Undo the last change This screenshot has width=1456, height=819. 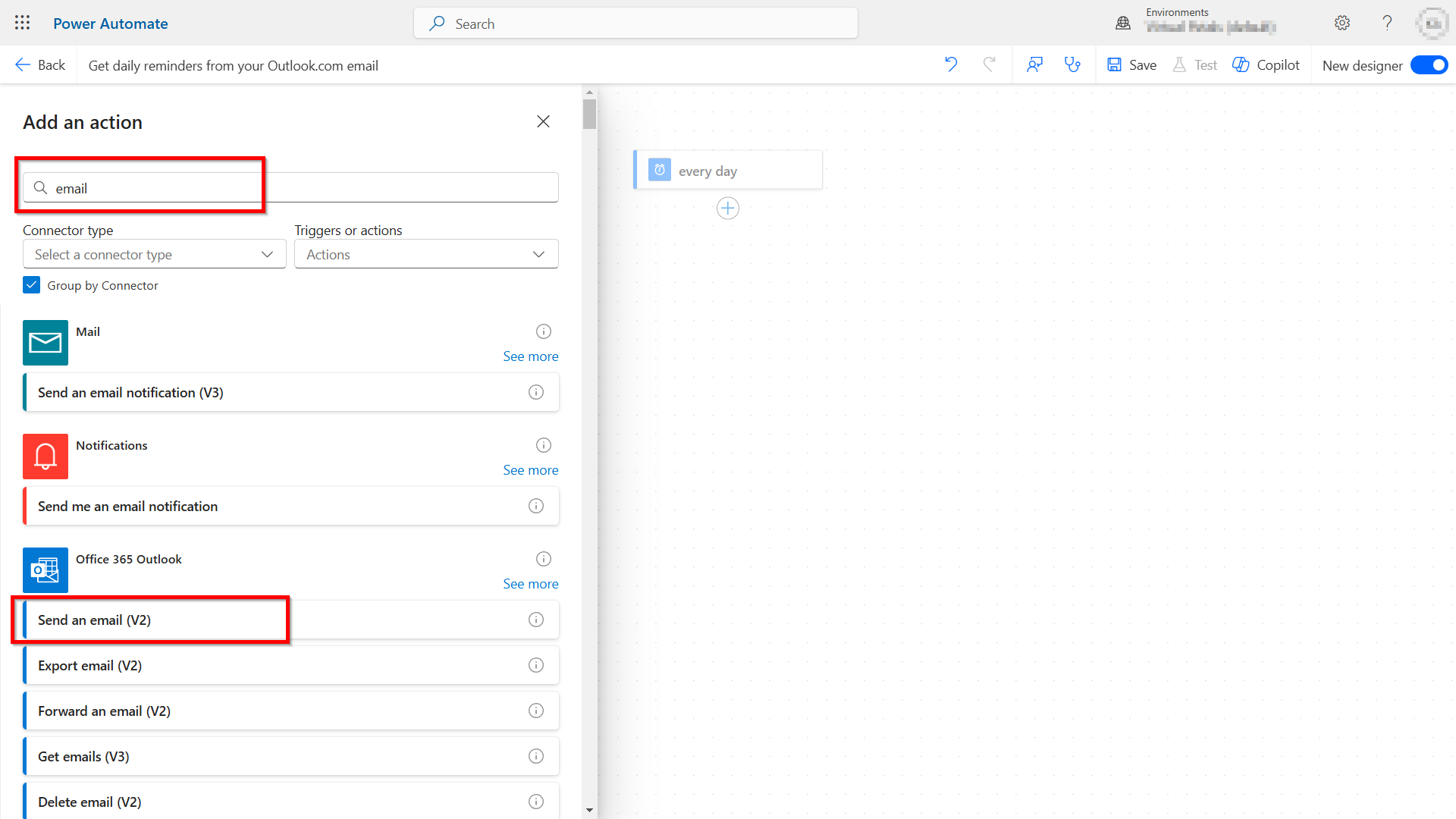(951, 65)
